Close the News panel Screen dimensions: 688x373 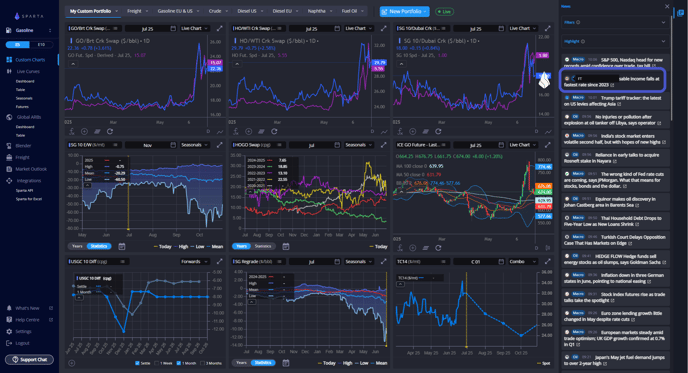coord(667,7)
